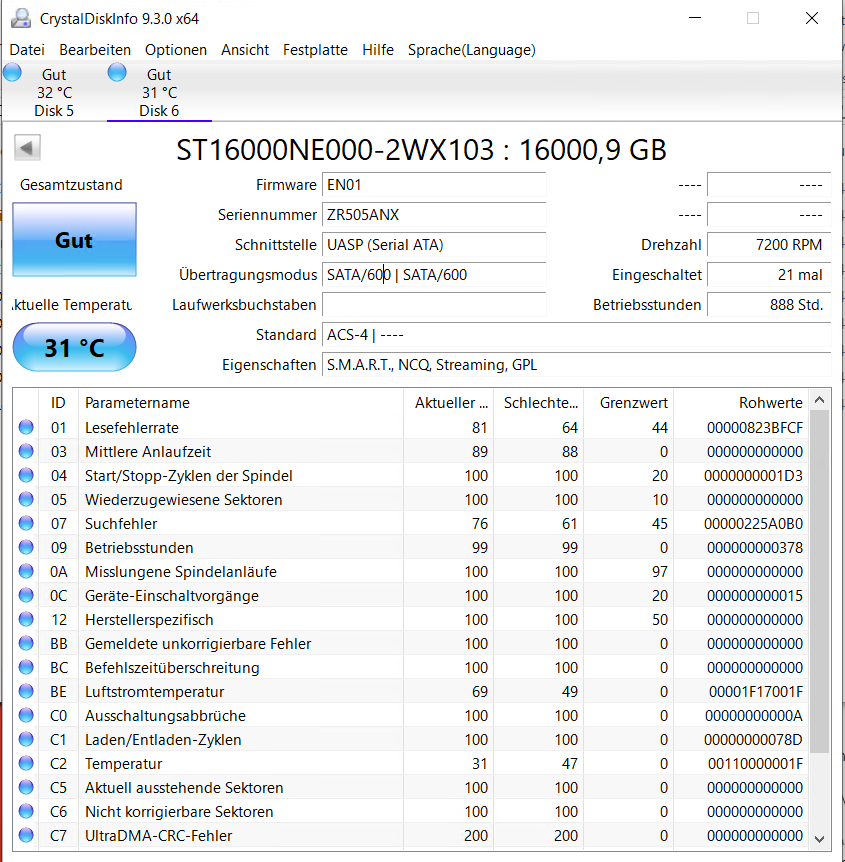Viewport: 845px width, 862px height.
Task: Open the Datei menu
Action: 27,50
